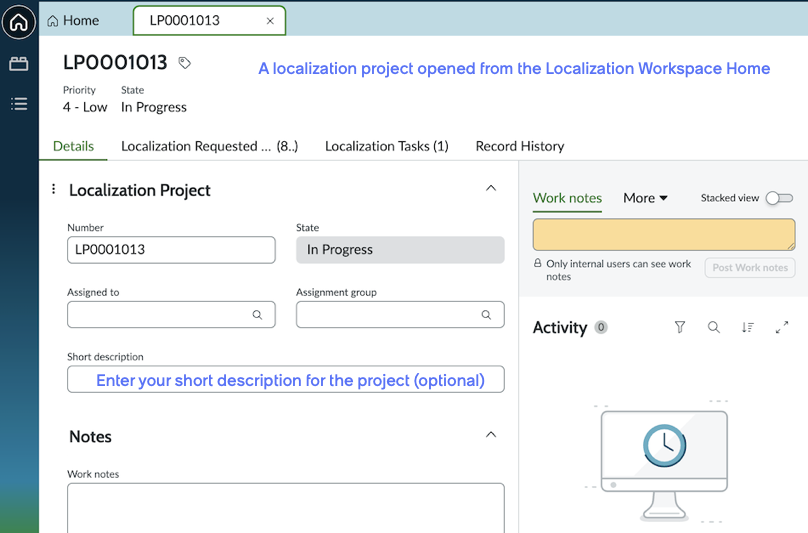Search the Activity stream

714,327
